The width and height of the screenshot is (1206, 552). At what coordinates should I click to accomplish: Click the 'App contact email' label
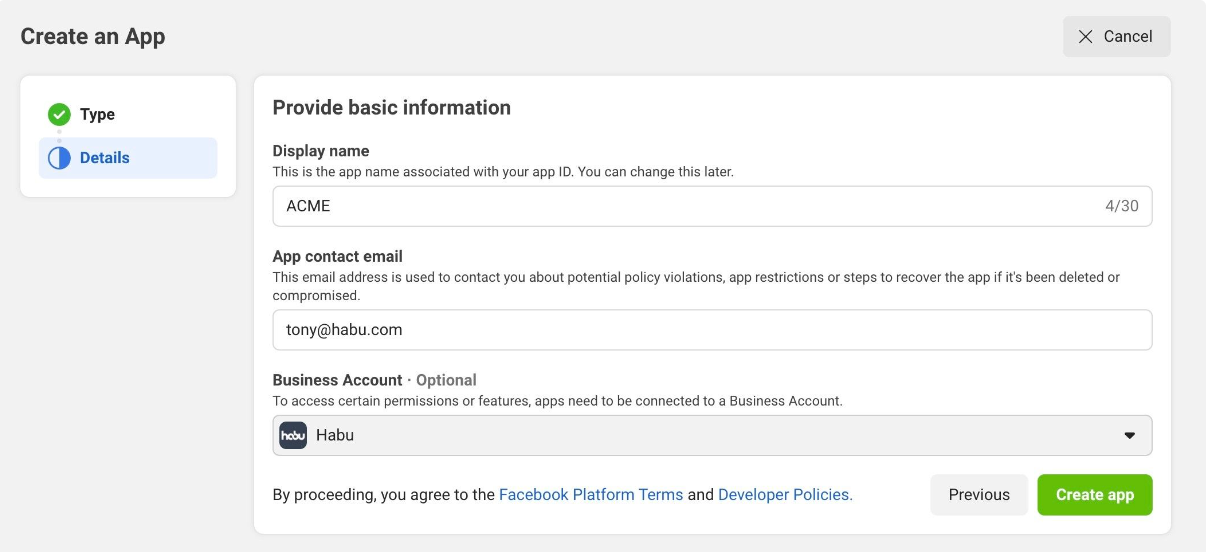pyautogui.click(x=338, y=256)
